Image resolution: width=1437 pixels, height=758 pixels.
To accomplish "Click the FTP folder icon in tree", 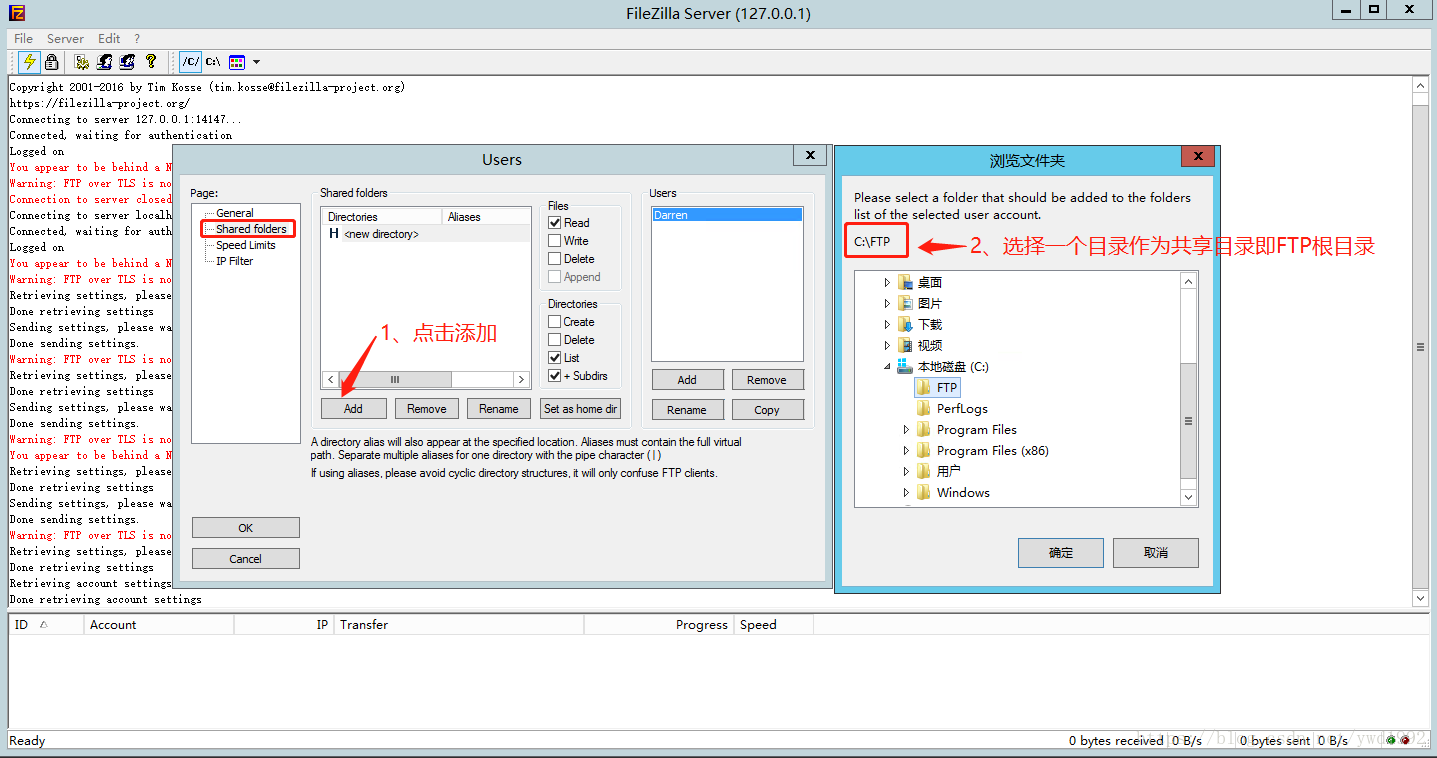I will click(924, 387).
